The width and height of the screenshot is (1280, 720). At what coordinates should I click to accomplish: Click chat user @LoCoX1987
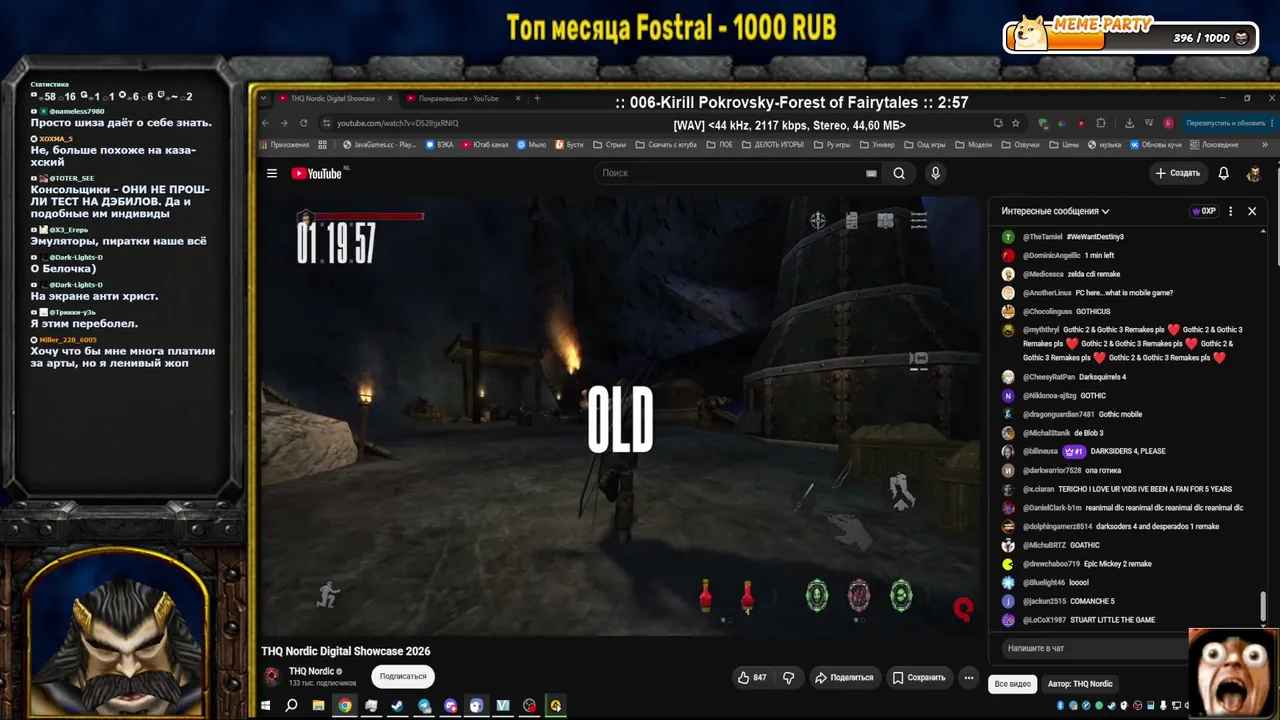pyautogui.click(x=1046, y=620)
